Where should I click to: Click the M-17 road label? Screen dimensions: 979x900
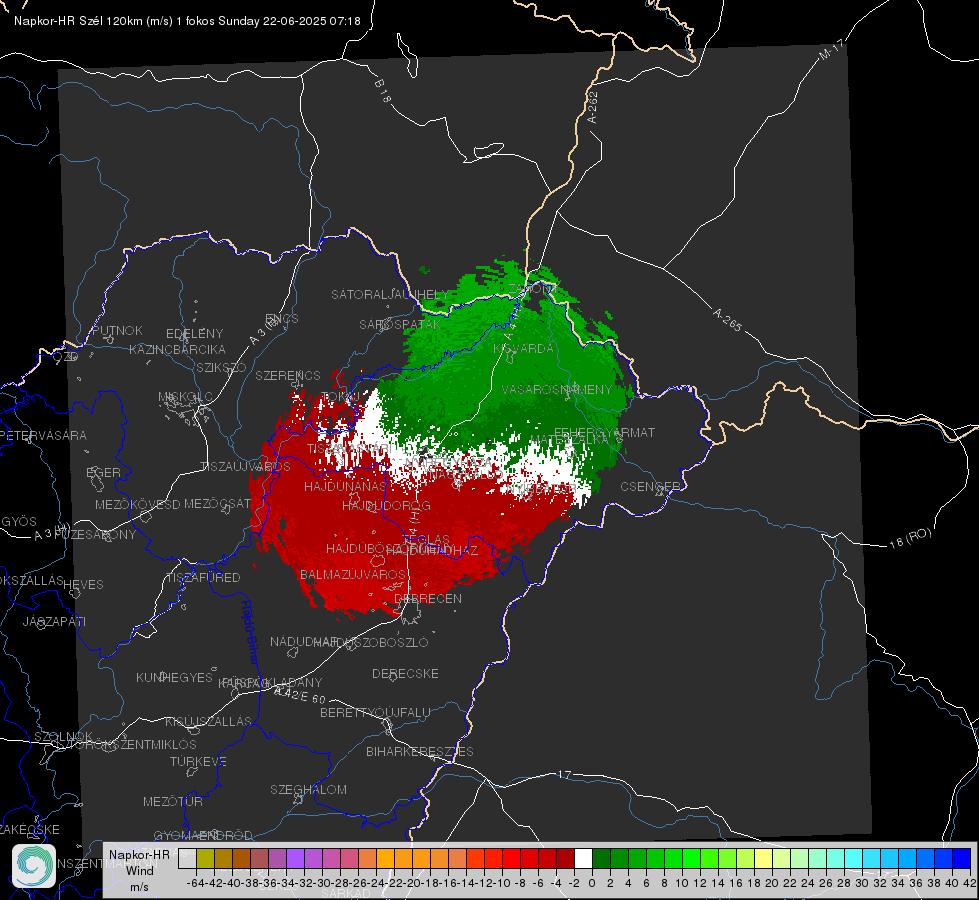[831, 49]
